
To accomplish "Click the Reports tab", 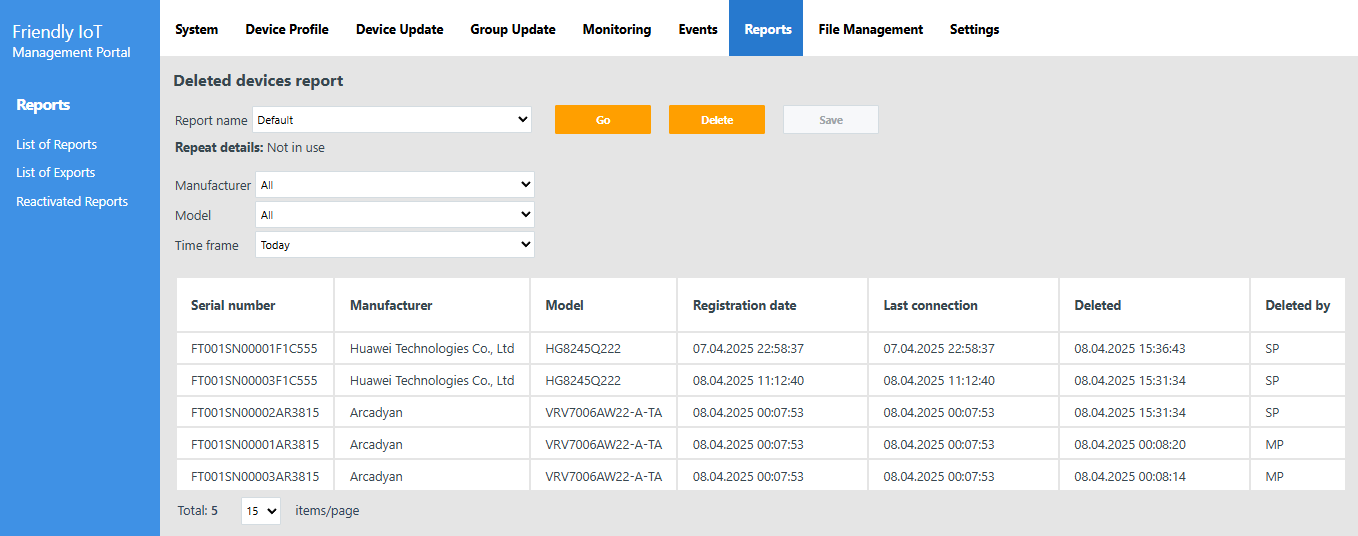I will 767,29.
